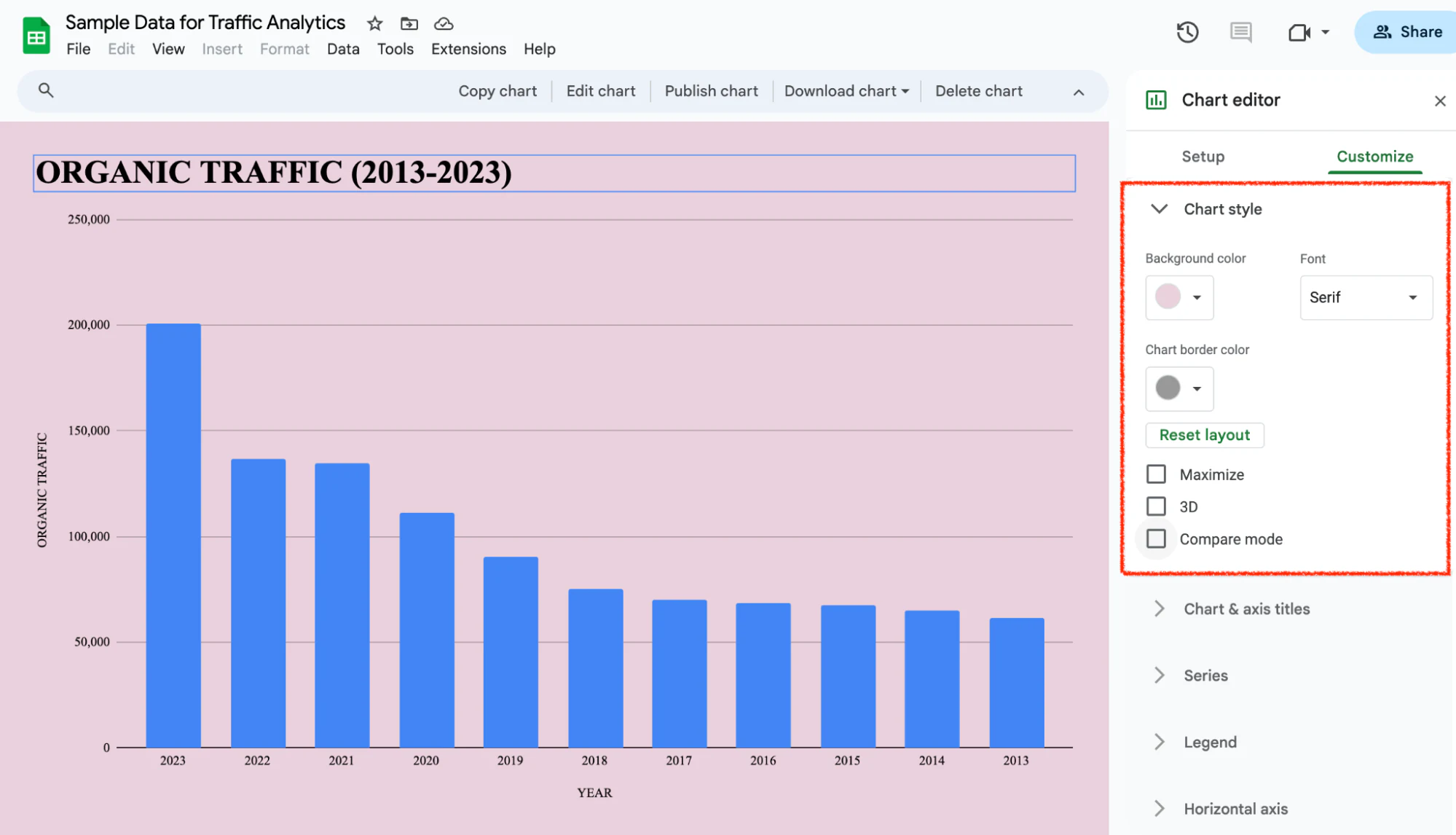
Task: Enable the 3D checkbox
Action: (1156, 506)
